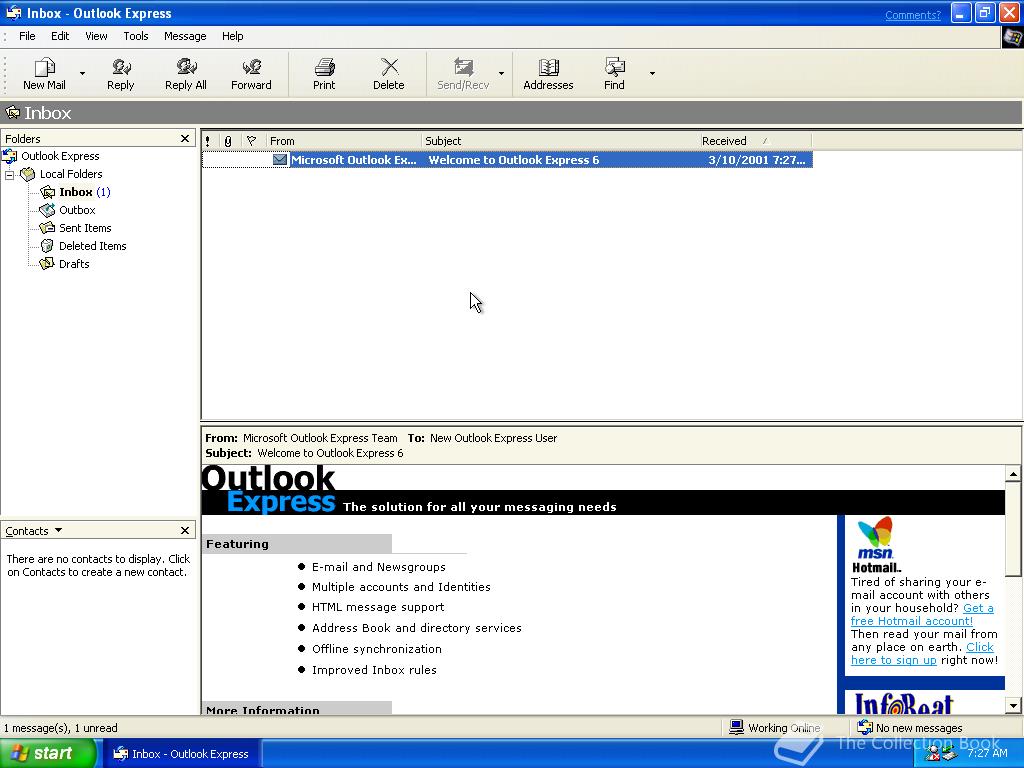Image resolution: width=1024 pixels, height=768 pixels.
Task: Open the Find dropdown arrow
Action: pos(652,74)
